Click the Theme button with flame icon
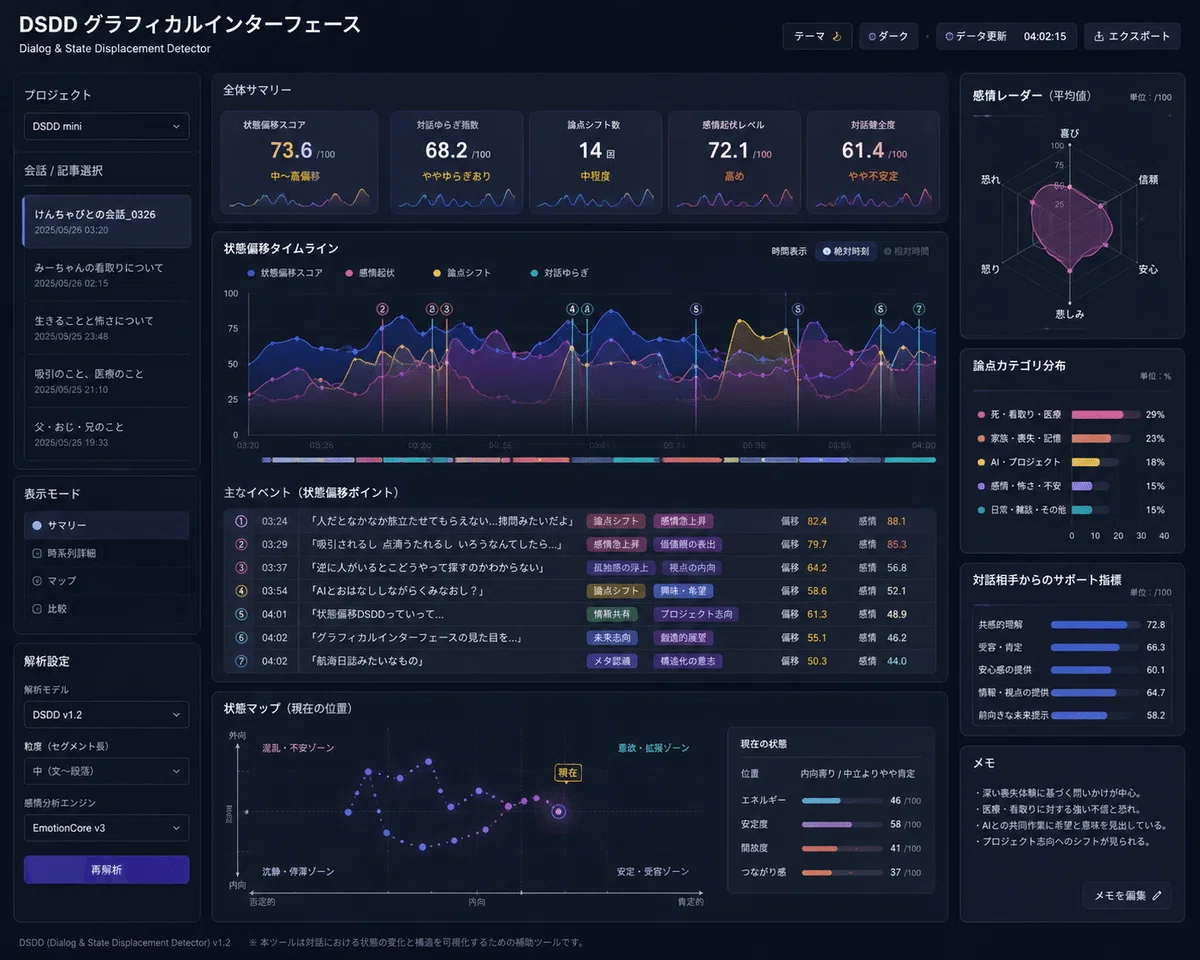1200x960 pixels. click(x=817, y=36)
